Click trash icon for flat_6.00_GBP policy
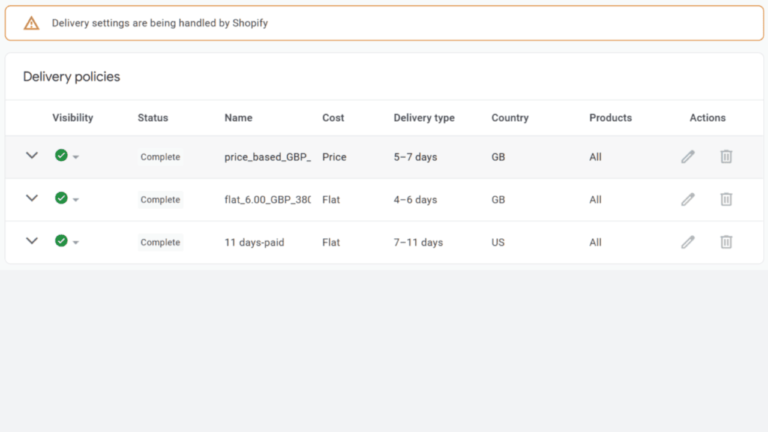 click(726, 199)
